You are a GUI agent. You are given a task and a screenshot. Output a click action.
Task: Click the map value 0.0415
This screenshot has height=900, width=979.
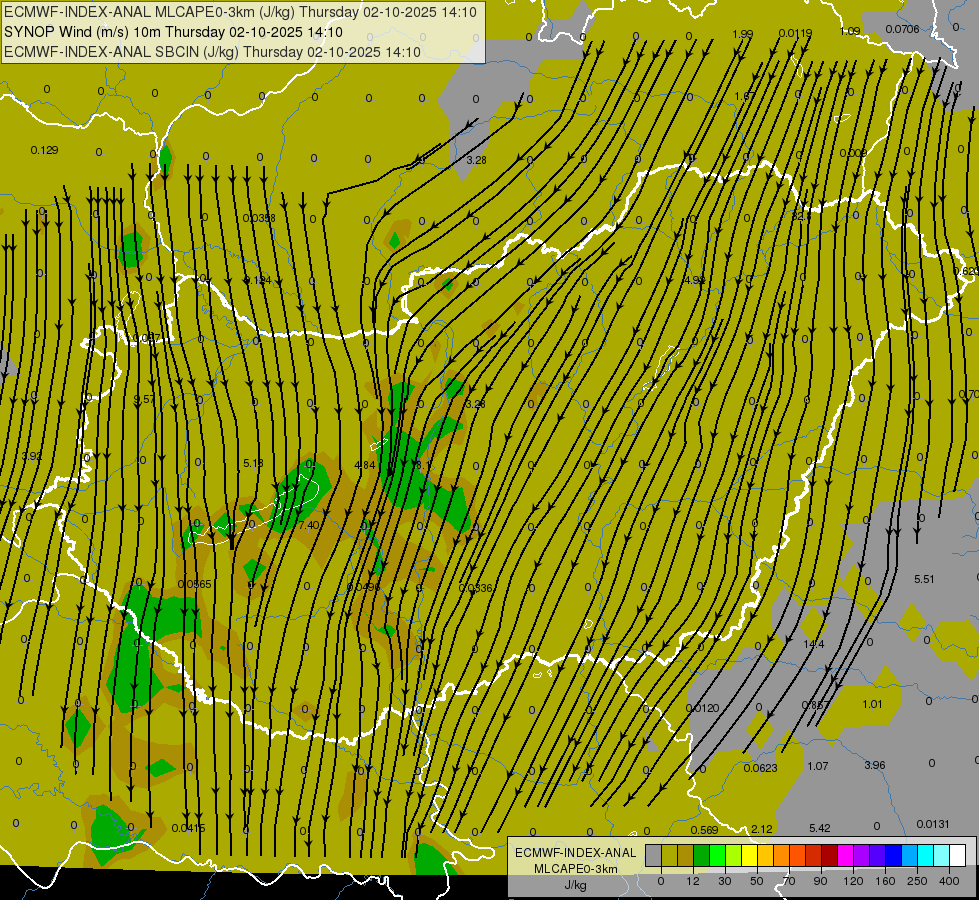coord(188,828)
